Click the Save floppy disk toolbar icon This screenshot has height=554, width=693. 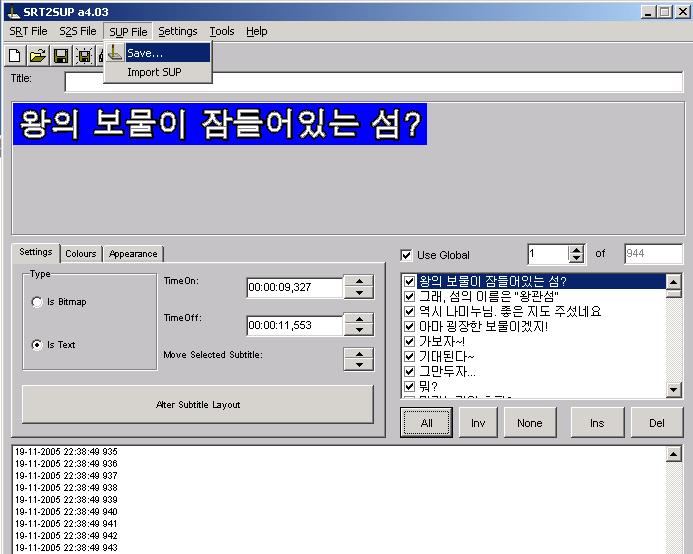[x=61, y=56]
